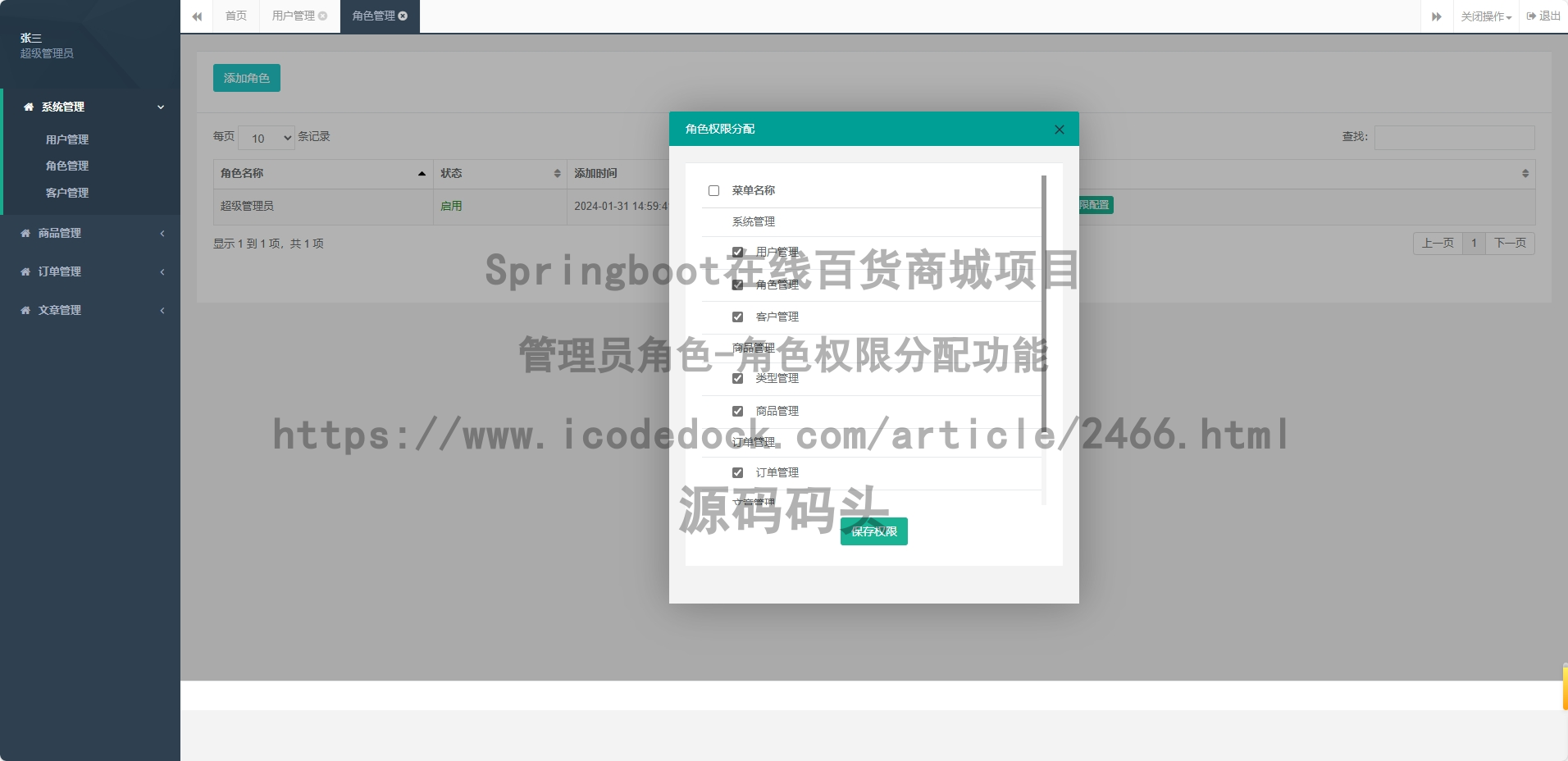Uncheck the 用户管理 permission checkbox
The image size is (1568, 761).
pyautogui.click(x=737, y=253)
